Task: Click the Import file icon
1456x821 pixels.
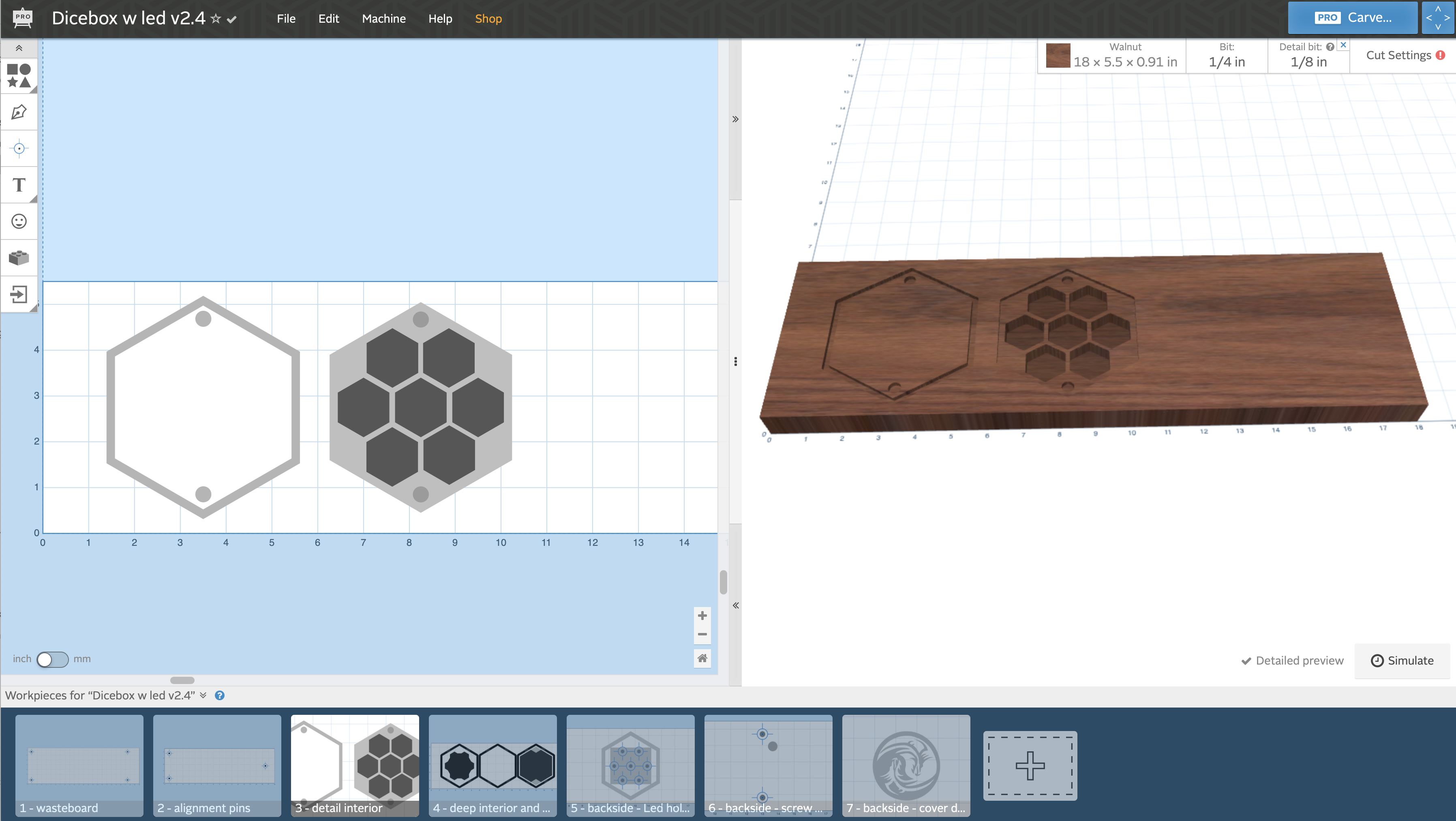Action: click(x=19, y=294)
